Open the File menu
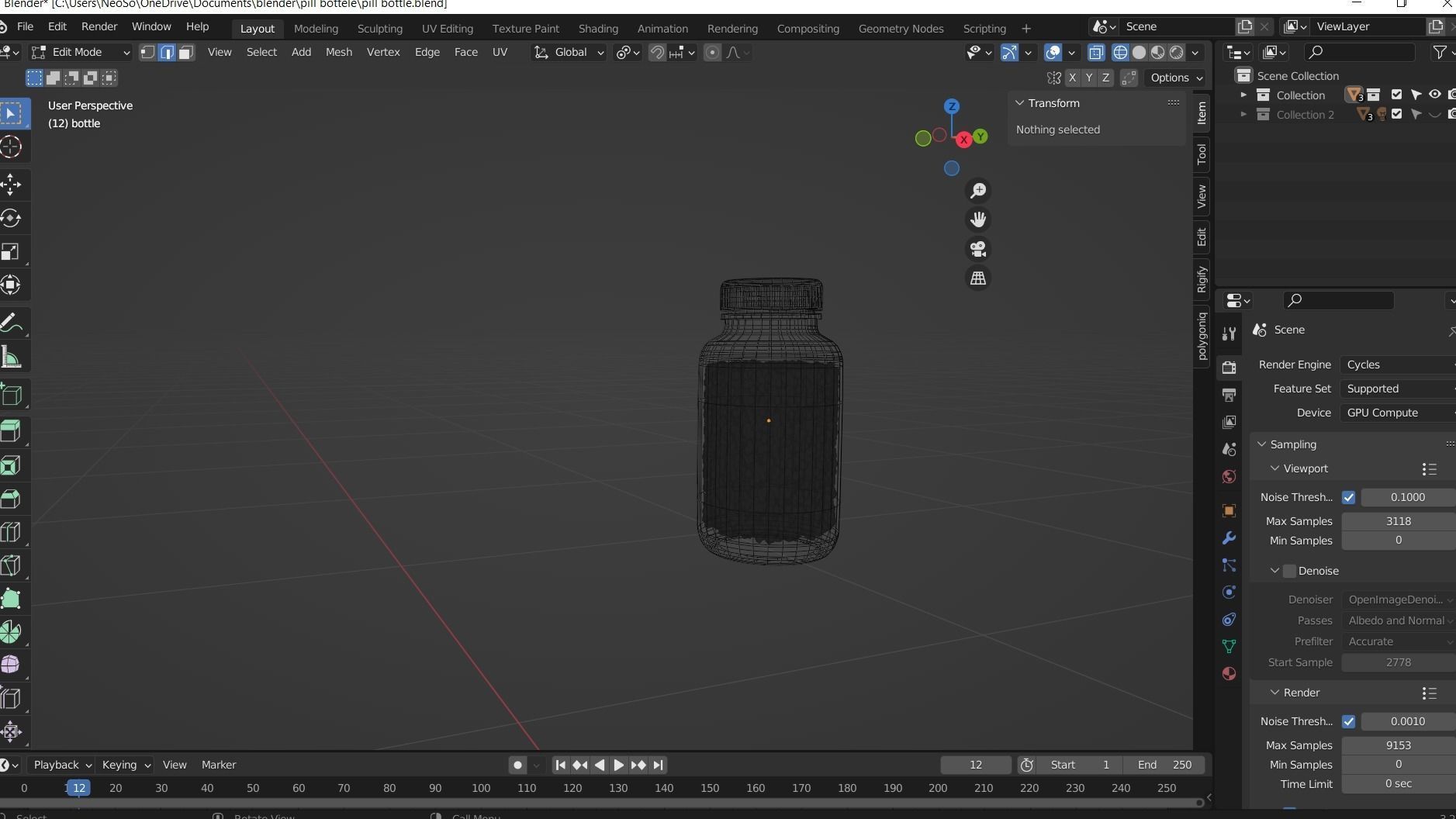Screen dimensions: 1456x819 [25, 26]
